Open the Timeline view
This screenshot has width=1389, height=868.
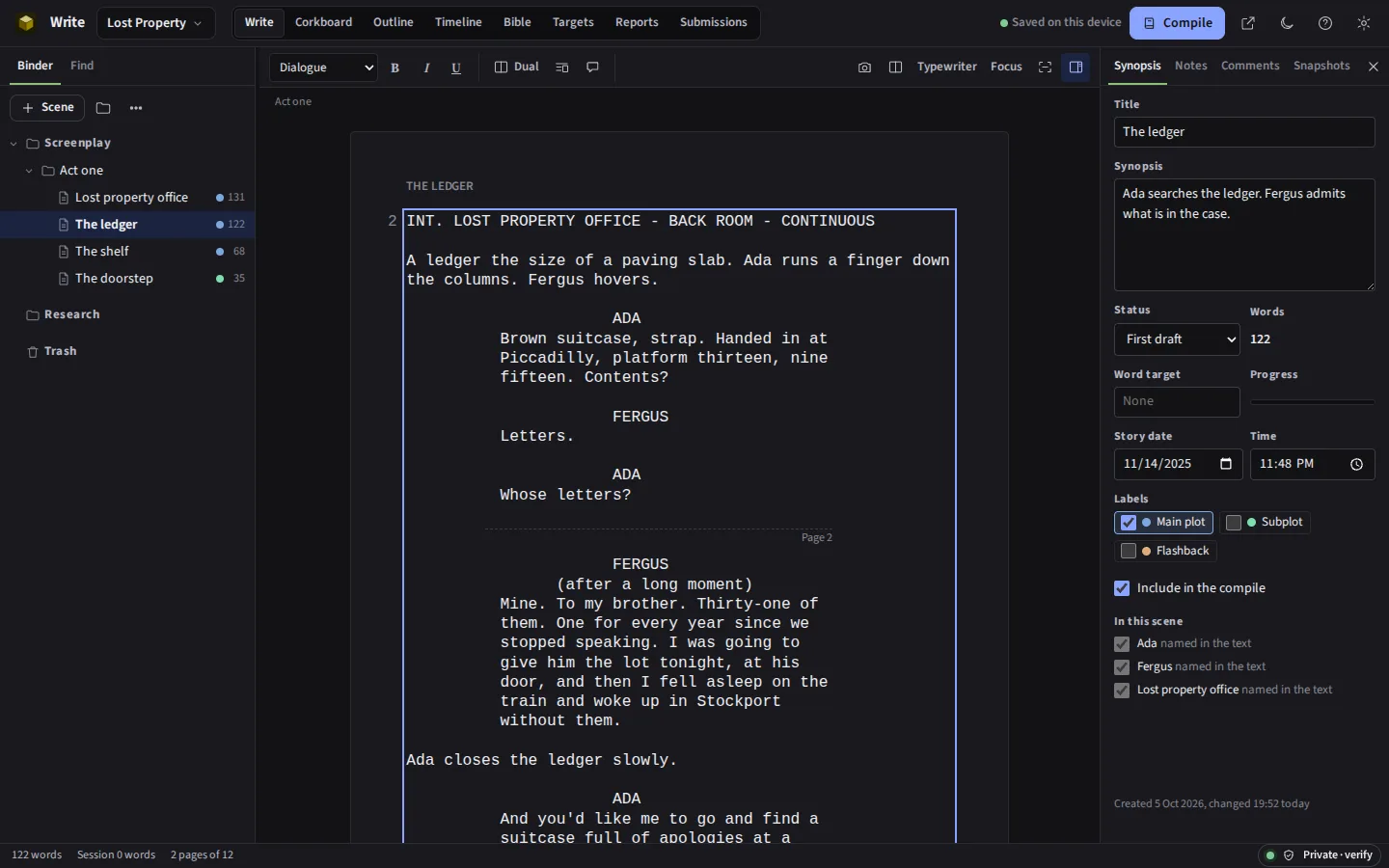click(458, 22)
